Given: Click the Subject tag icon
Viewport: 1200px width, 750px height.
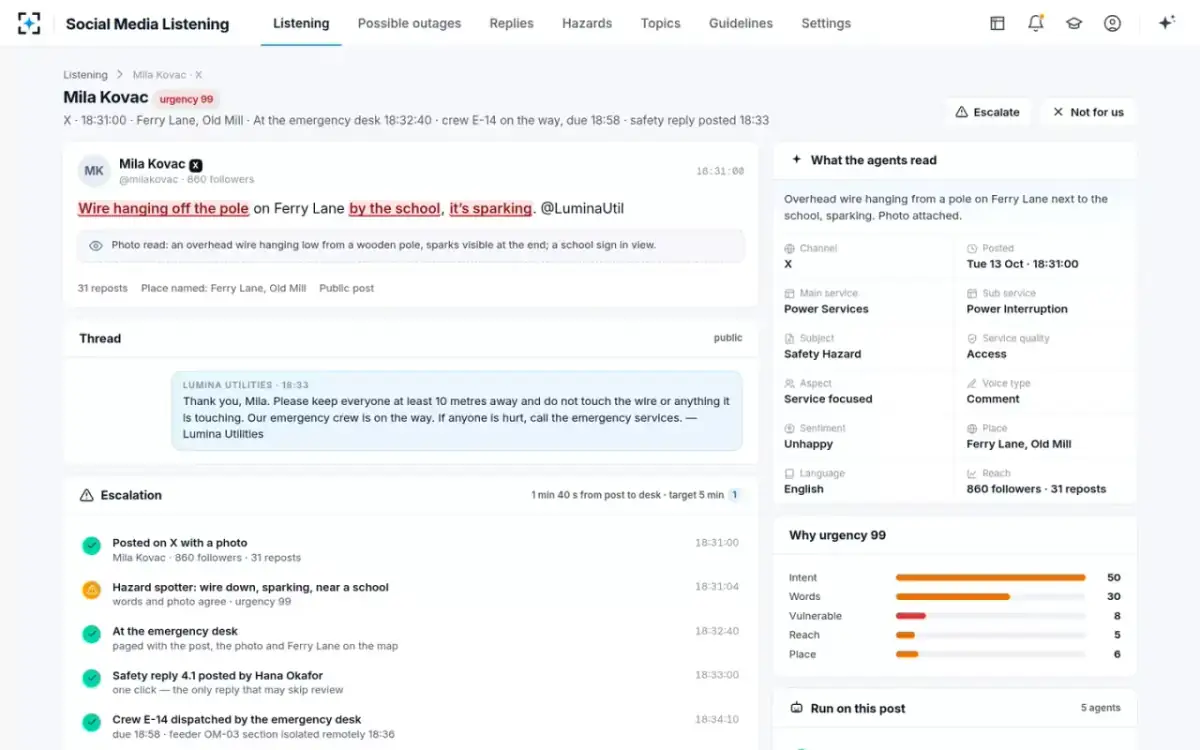Looking at the screenshot, I should click(x=789, y=338).
